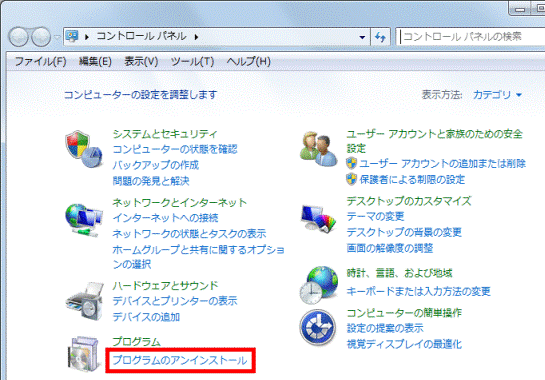The height and width of the screenshot is (380, 545).
Task: Open 設定の提案の表示 link
Action: 385,328
